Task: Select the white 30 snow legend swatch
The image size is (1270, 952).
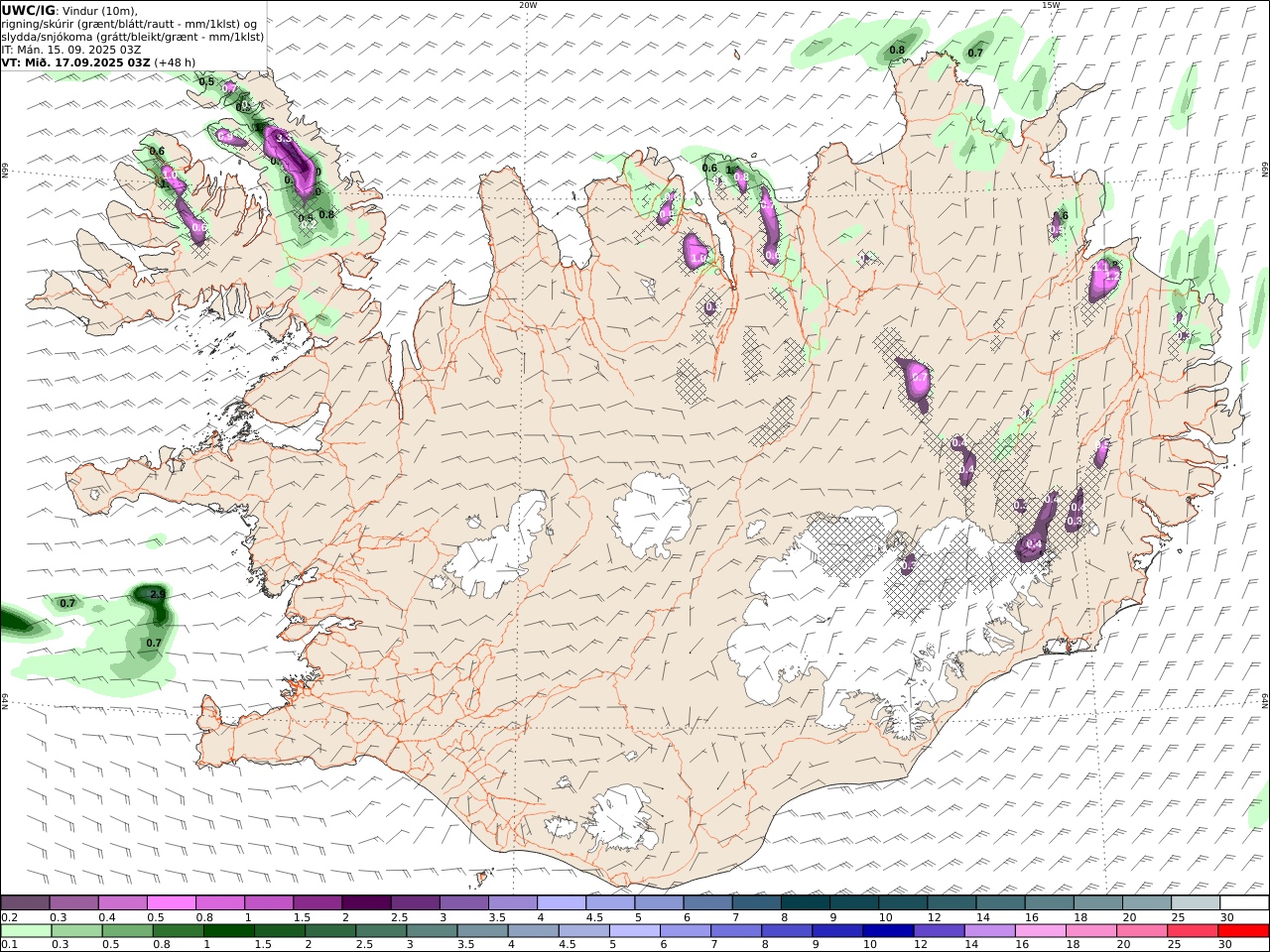Action: click(x=1244, y=902)
